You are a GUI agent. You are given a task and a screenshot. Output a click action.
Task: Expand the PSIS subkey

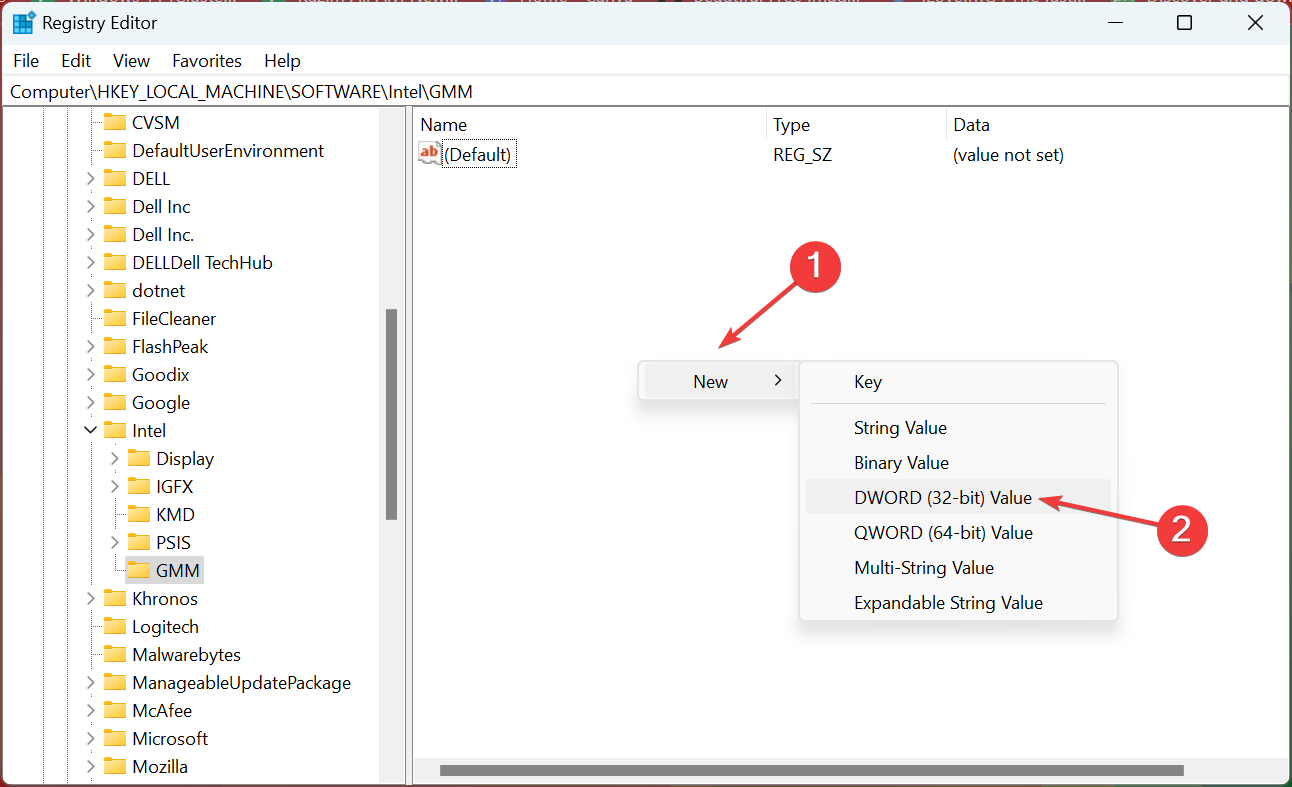pos(115,543)
